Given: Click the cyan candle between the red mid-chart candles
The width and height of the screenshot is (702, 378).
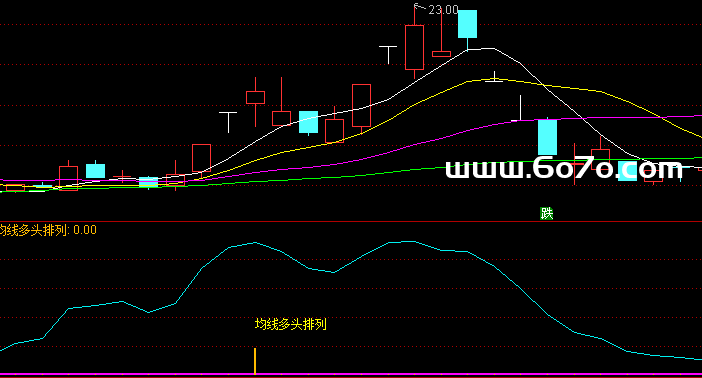Looking at the screenshot, I should (x=308, y=122).
